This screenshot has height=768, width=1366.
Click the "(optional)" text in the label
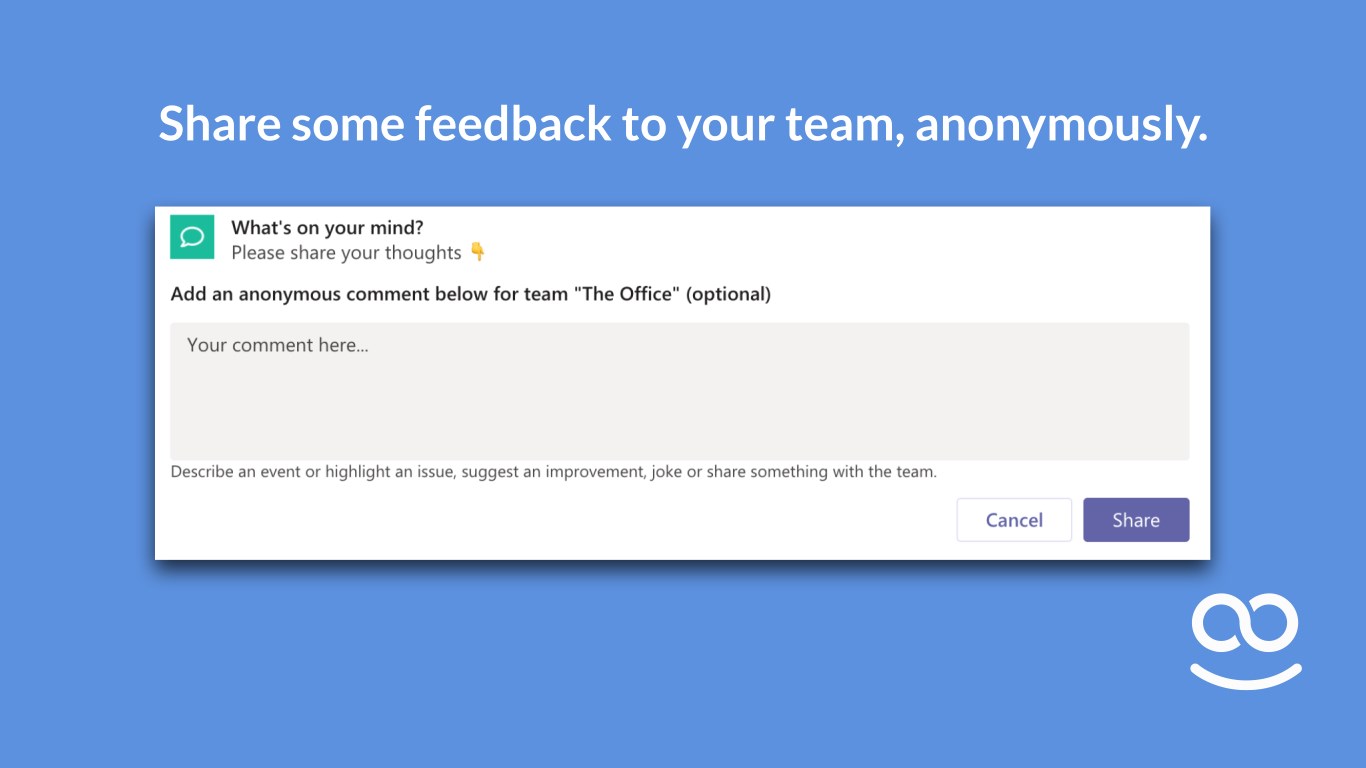point(728,294)
